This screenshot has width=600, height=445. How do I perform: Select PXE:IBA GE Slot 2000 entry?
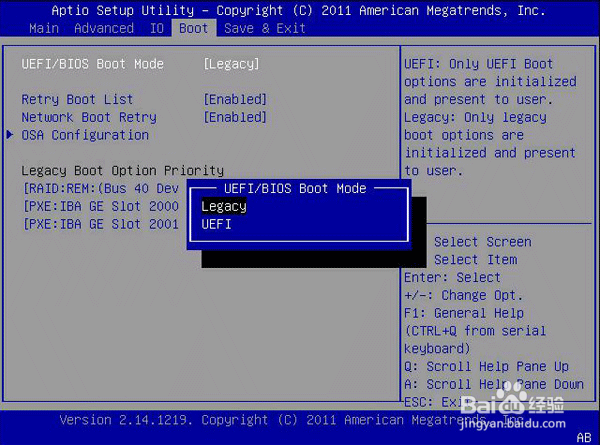(x=101, y=207)
